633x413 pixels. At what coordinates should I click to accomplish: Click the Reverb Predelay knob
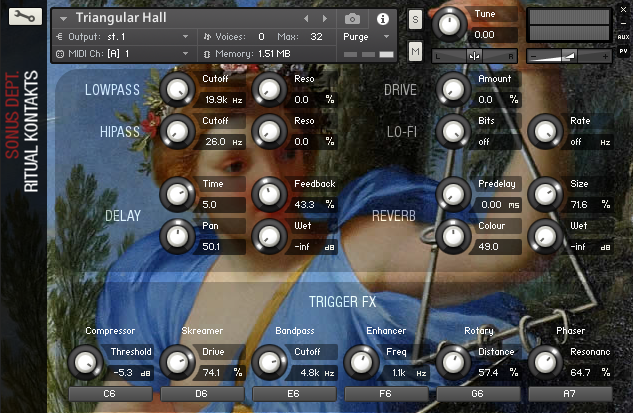point(453,195)
